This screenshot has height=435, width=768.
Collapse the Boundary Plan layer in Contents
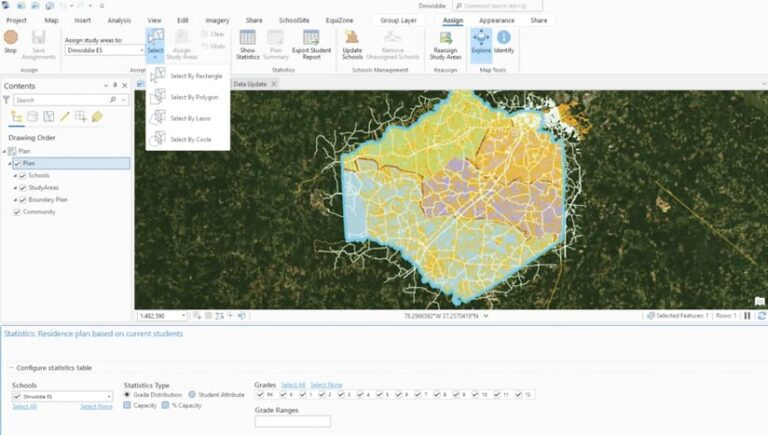coord(15,200)
